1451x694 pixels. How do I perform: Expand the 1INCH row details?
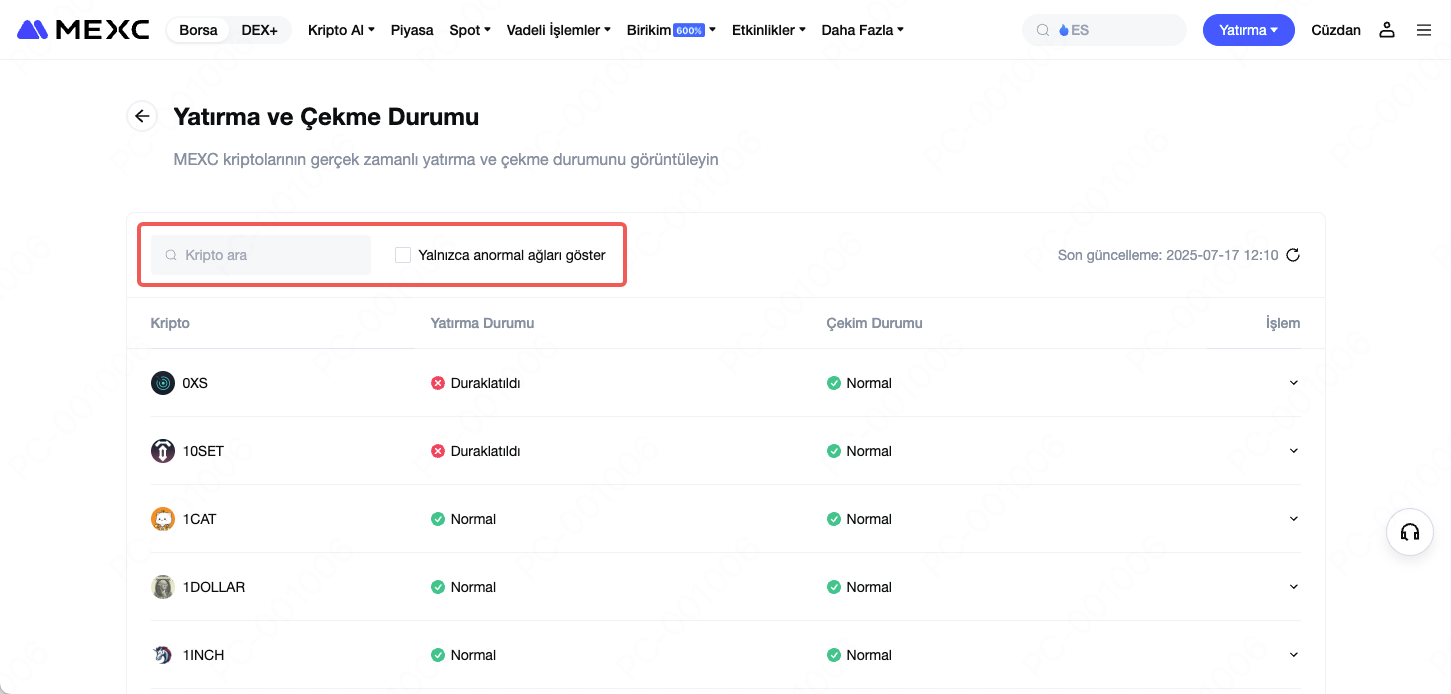click(1294, 655)
